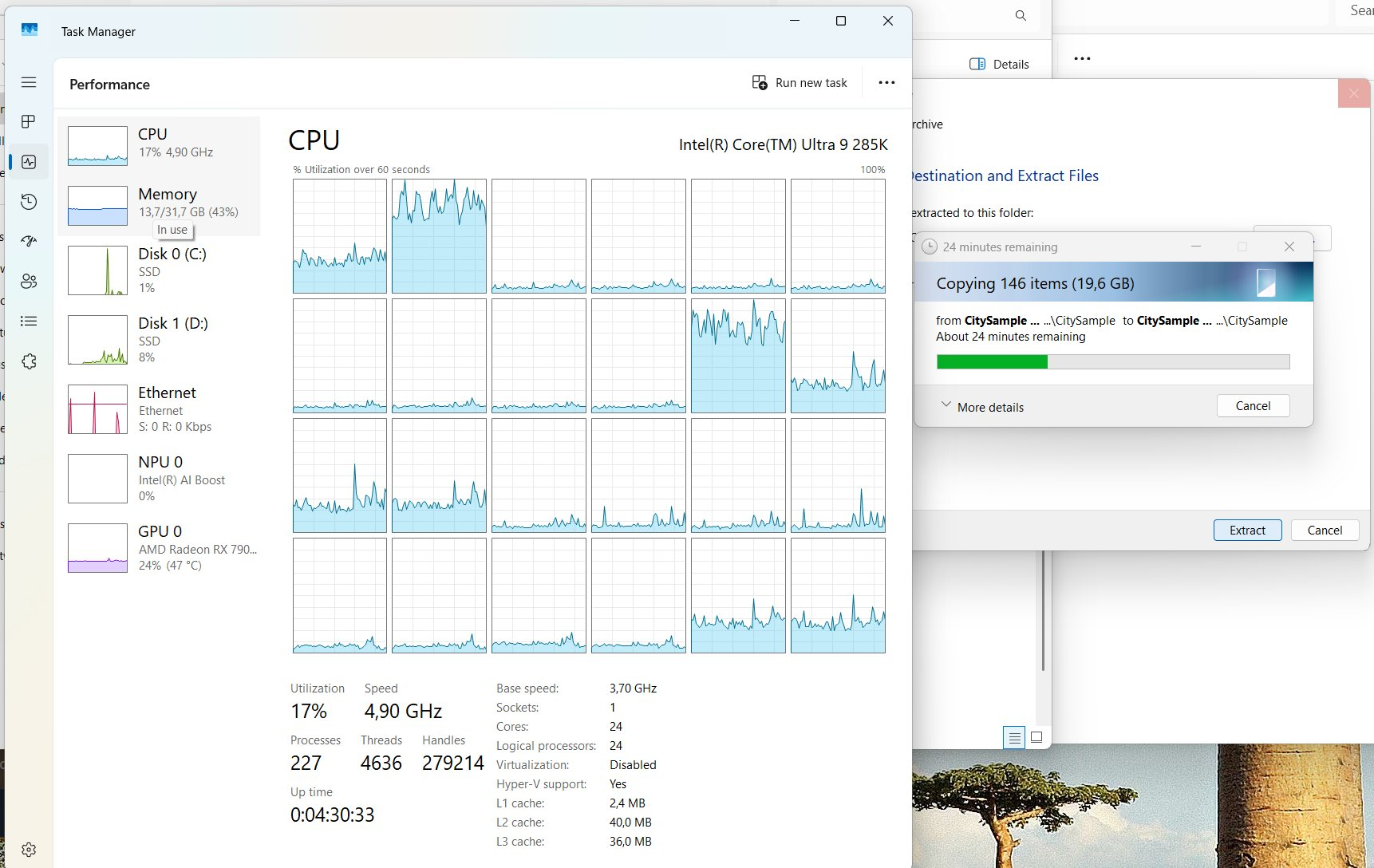Select CPU in the performance list
Viewport: 1374px width, 868px height.
[159, 146]
